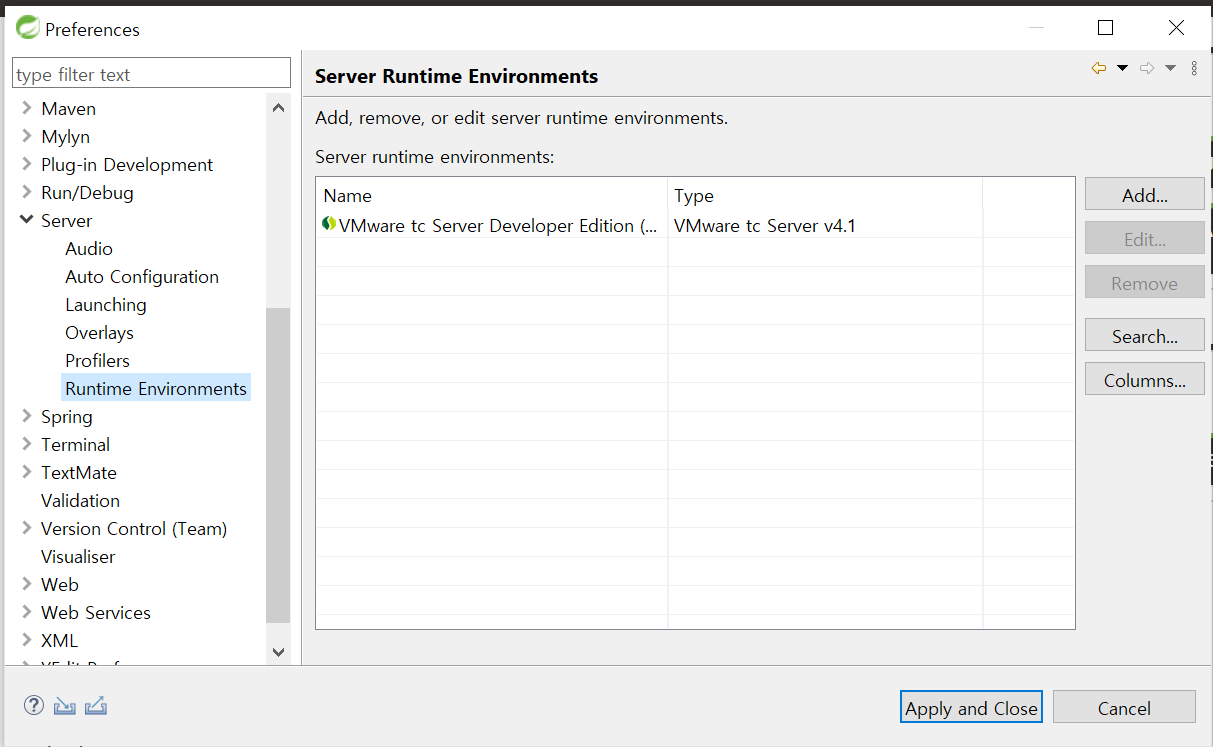Expand the Web tree node
This screenshot has width=1213, height=747.
[x=27, y=584]
